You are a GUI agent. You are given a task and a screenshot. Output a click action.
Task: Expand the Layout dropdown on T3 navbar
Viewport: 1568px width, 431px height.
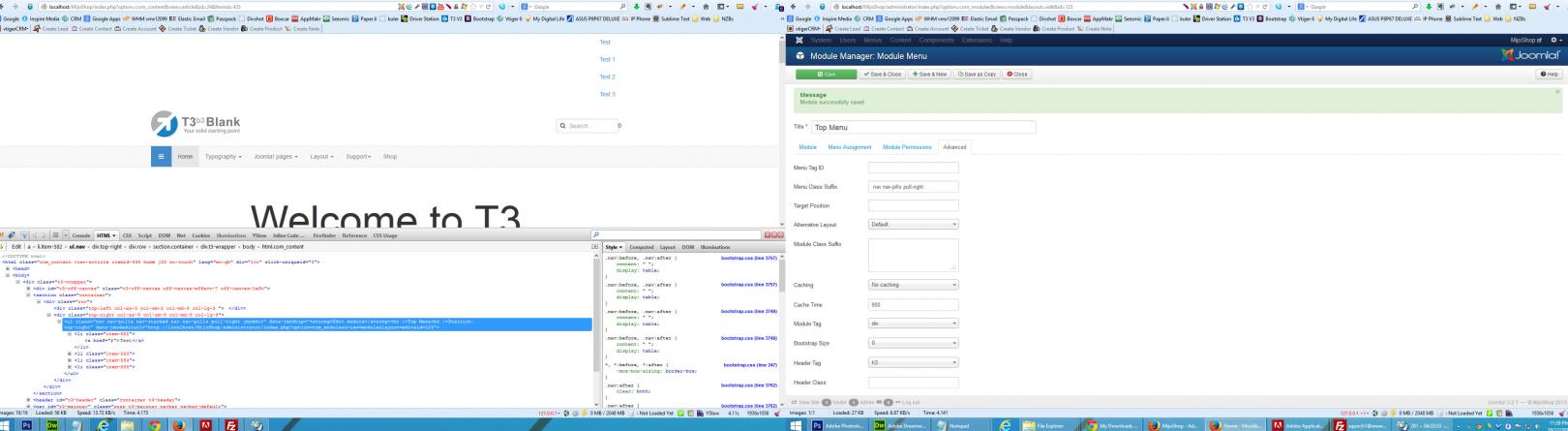(321, 156)
